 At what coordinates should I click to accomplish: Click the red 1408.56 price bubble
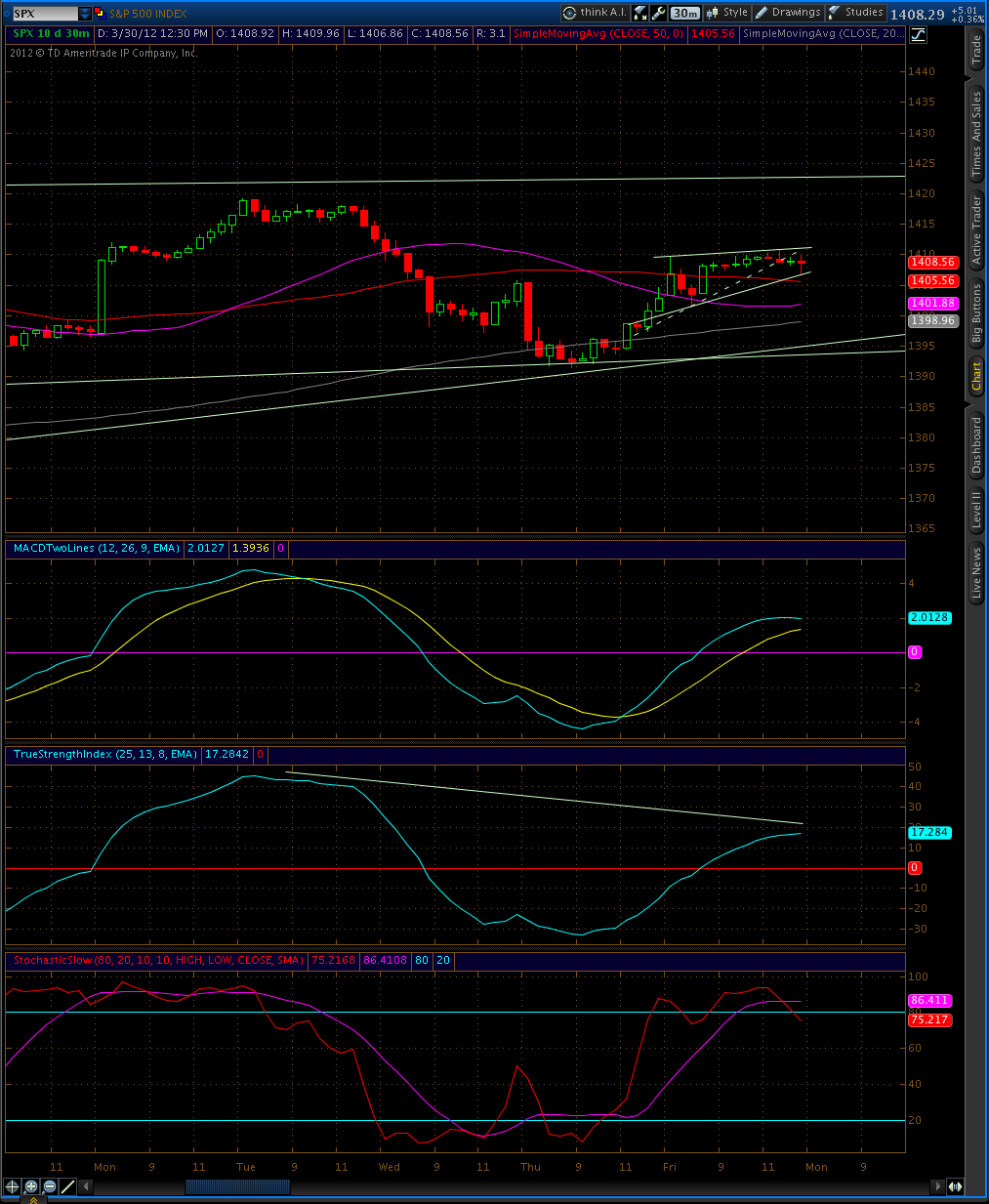coord(932,262)
